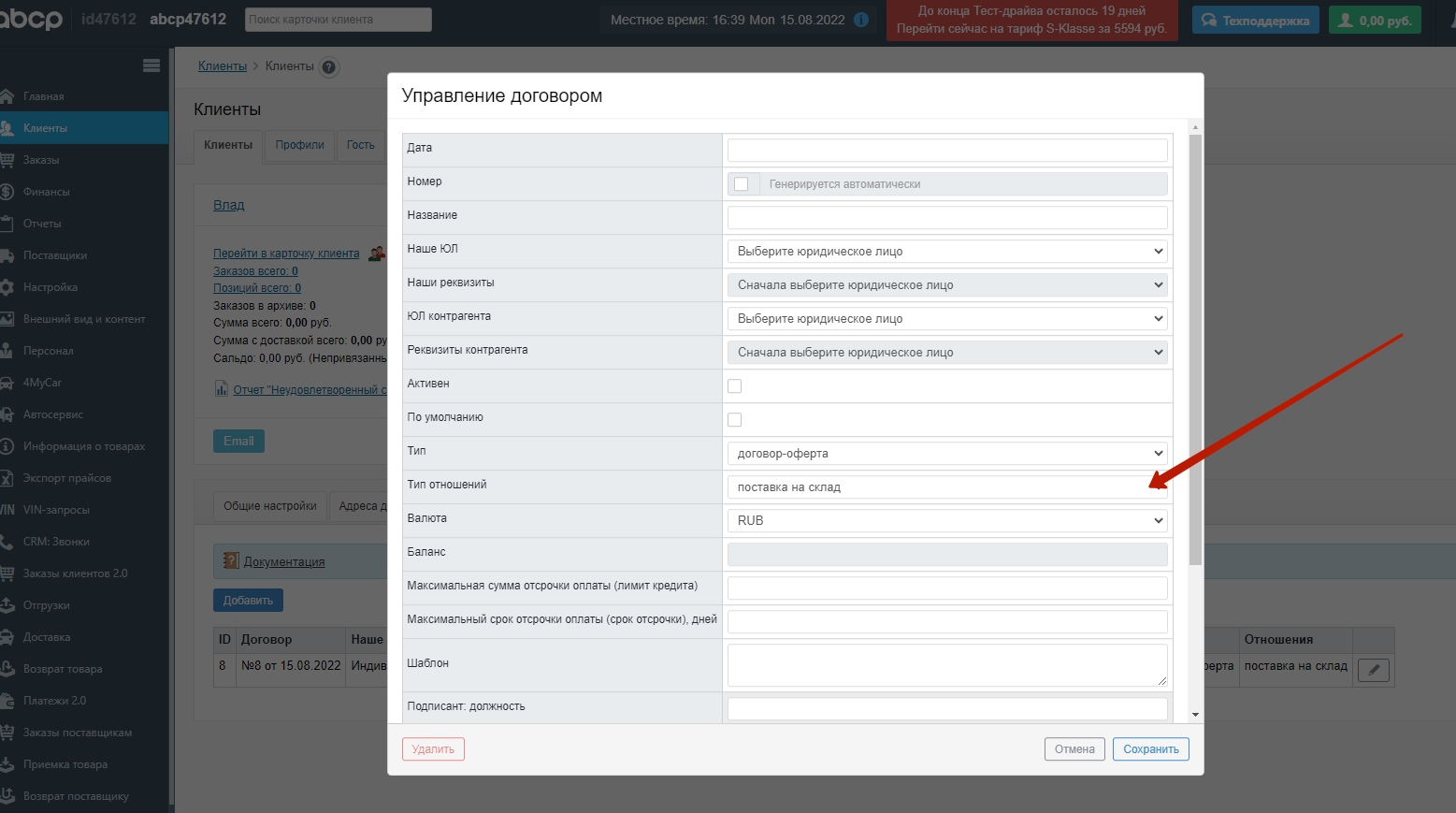Click the Дата input field
This screenshot has width=1456, height=813.
click(x=947, y=150)
